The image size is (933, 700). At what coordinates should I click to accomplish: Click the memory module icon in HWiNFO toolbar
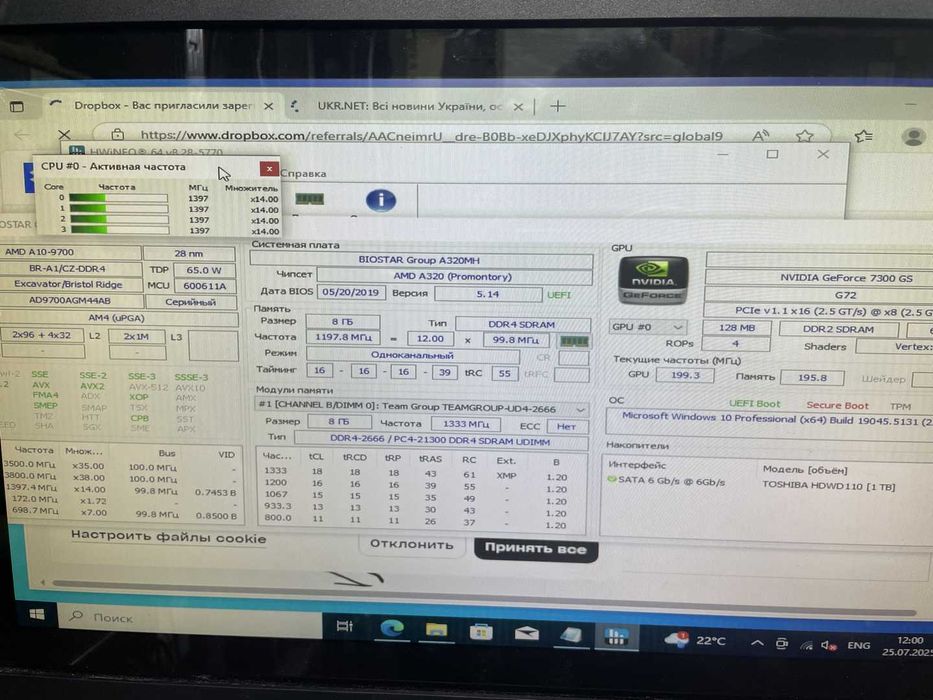click(310, 198)
